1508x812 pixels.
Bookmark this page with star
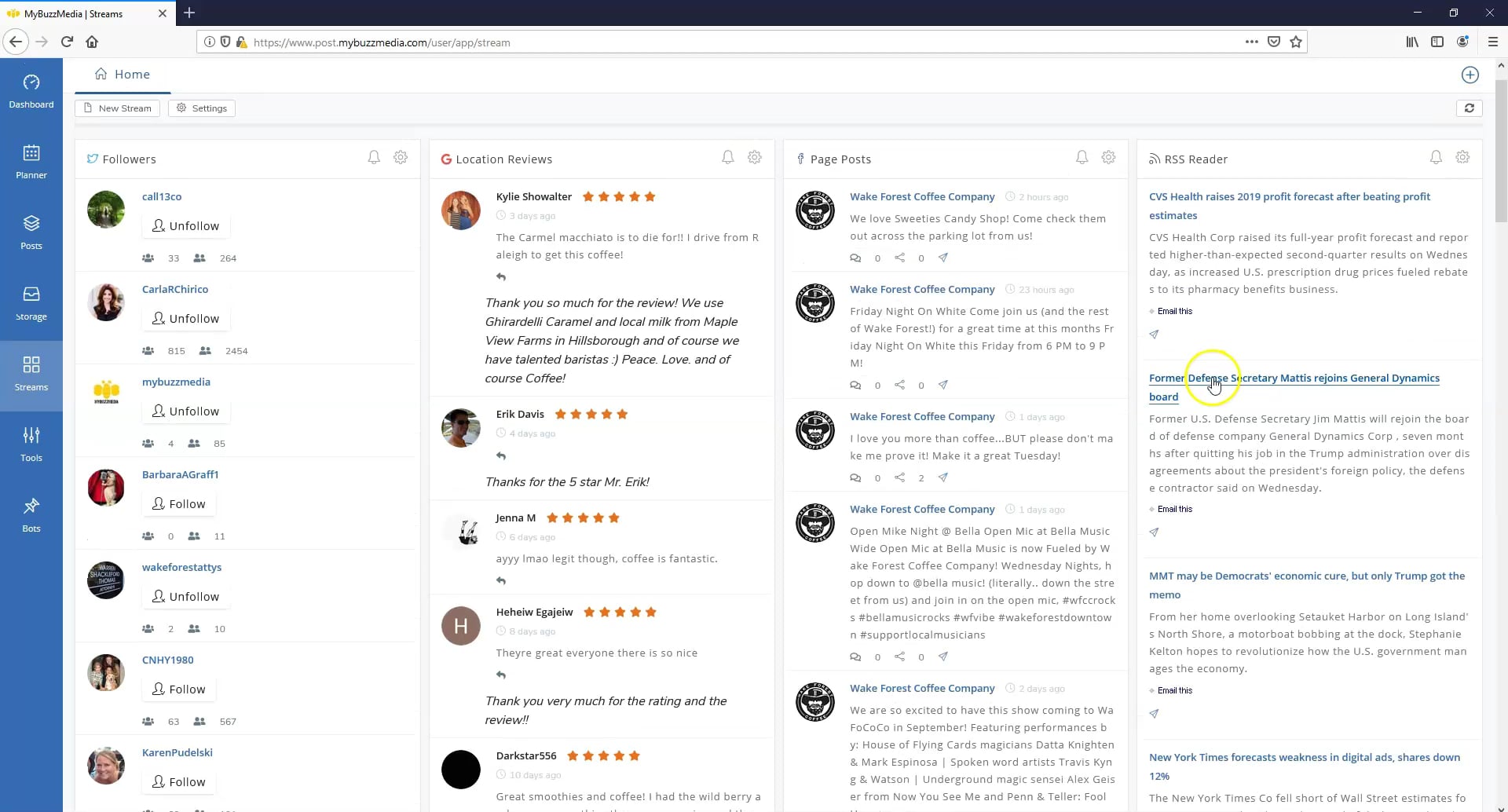pyautogui.click(x=1296, y=42)
